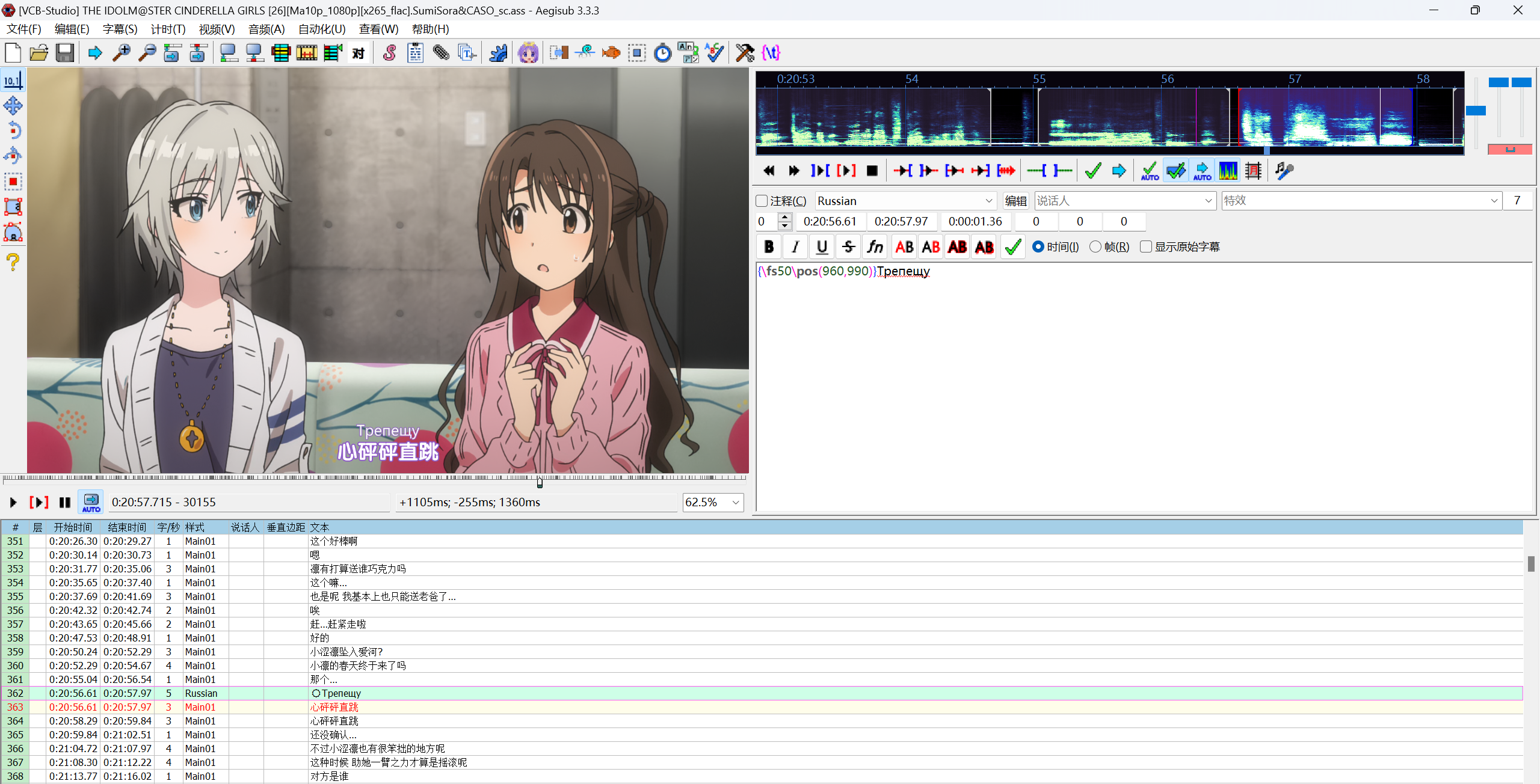Commit audio changes with green checkmark
The height and width of the screenshot is (784, 1540).
tap(1092, 171)
